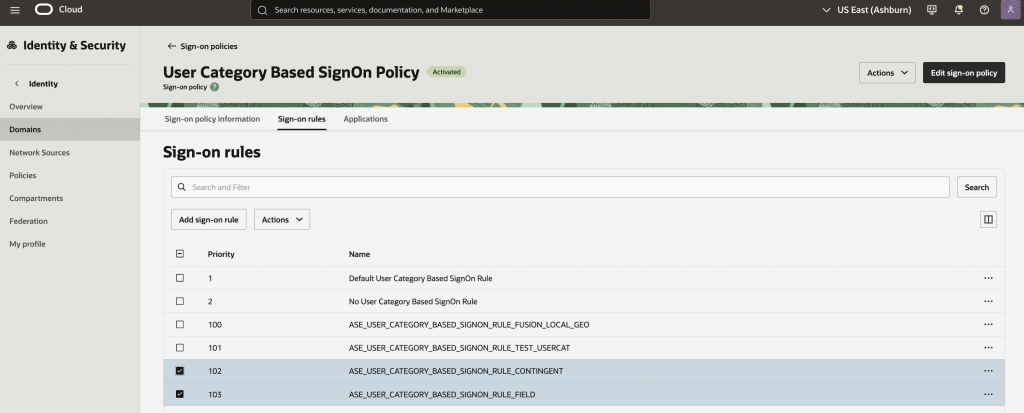Image resolution: width=1024 pixels, height=413 pixels.
Task: Open the notifications bell icon
Action: coord(959,10)
